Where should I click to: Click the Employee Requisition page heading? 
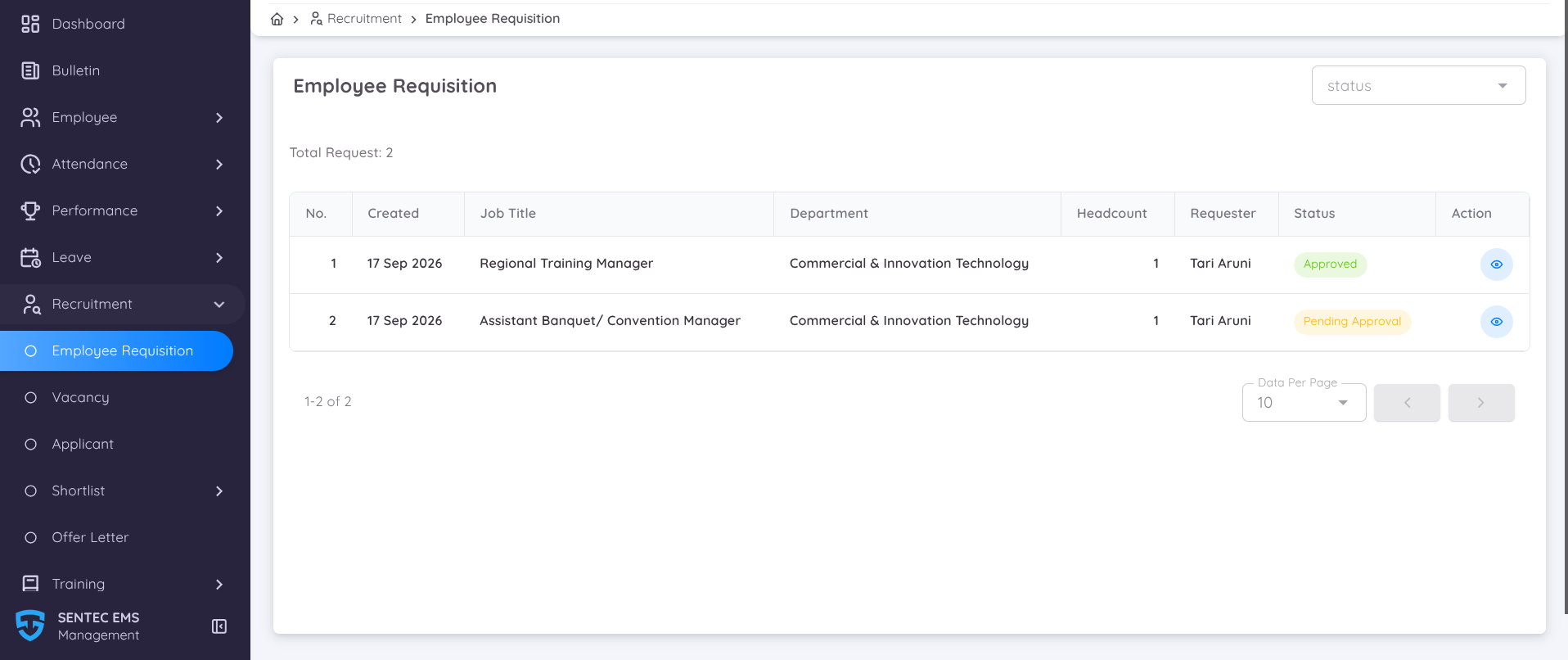[395, 87]
